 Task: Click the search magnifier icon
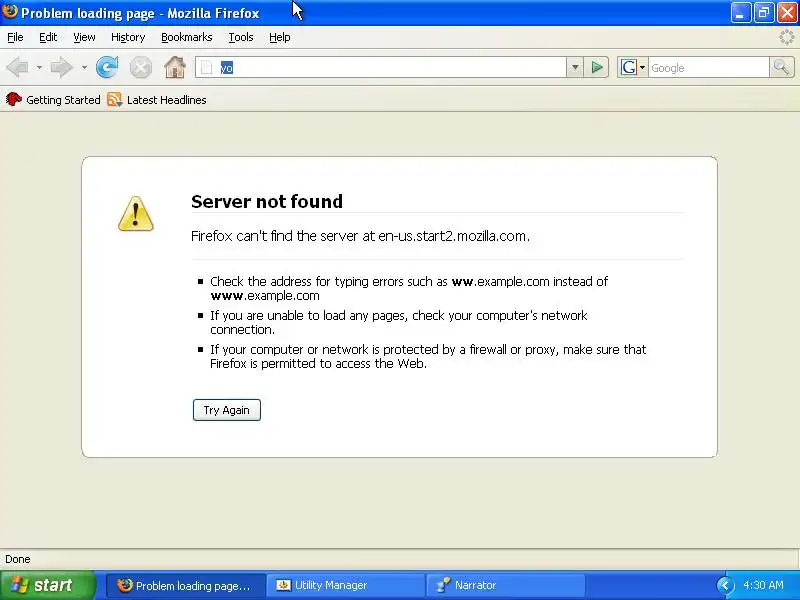781,67
